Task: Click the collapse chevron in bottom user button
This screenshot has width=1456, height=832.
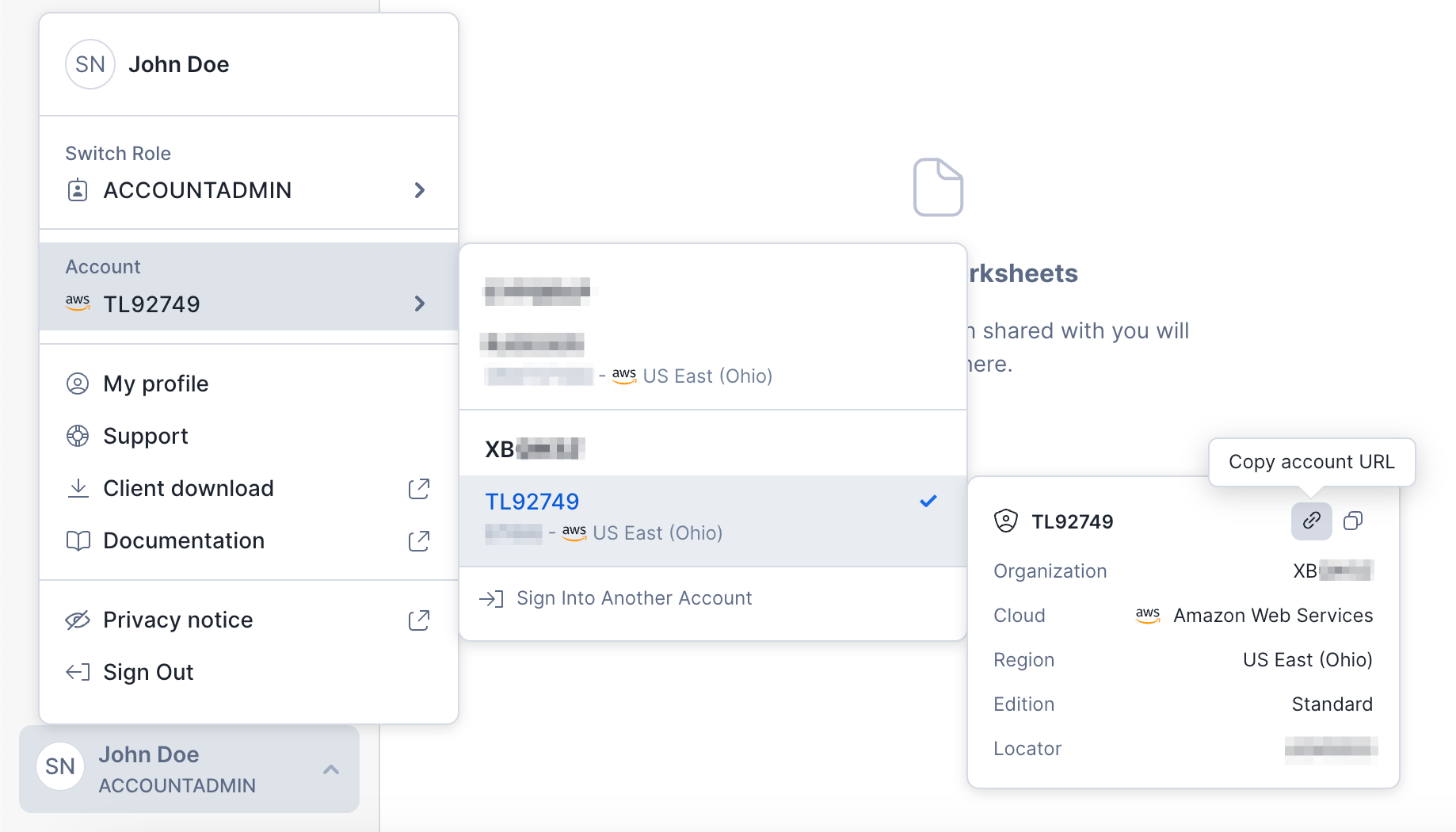Action: [331, 769]
